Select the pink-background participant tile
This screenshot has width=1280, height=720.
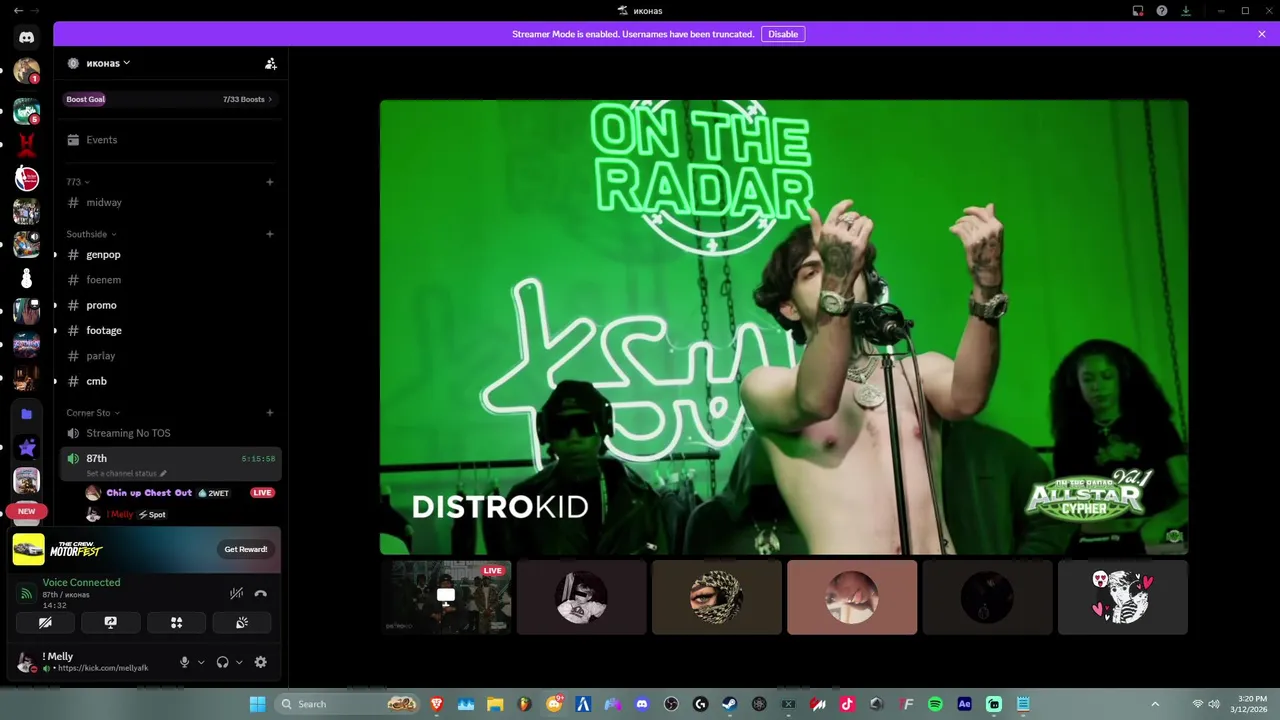(x=852, y=597)
